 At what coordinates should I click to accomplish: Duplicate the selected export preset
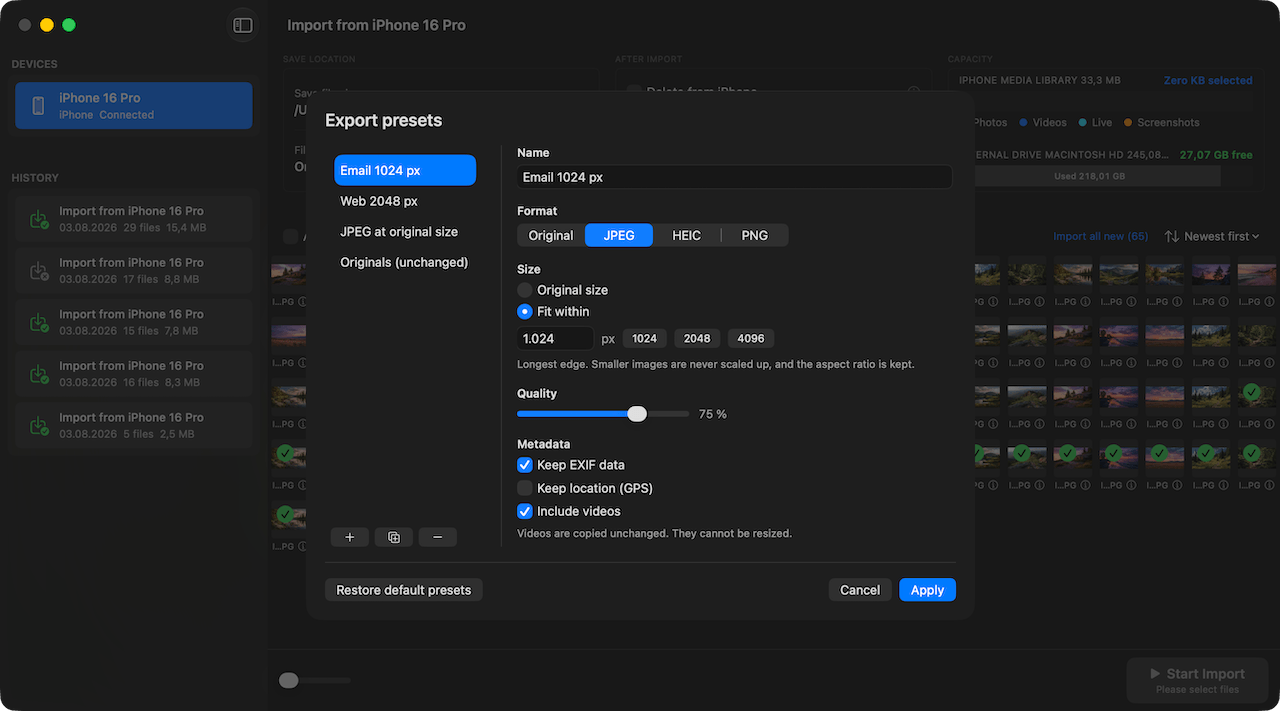tap(394, 537)
